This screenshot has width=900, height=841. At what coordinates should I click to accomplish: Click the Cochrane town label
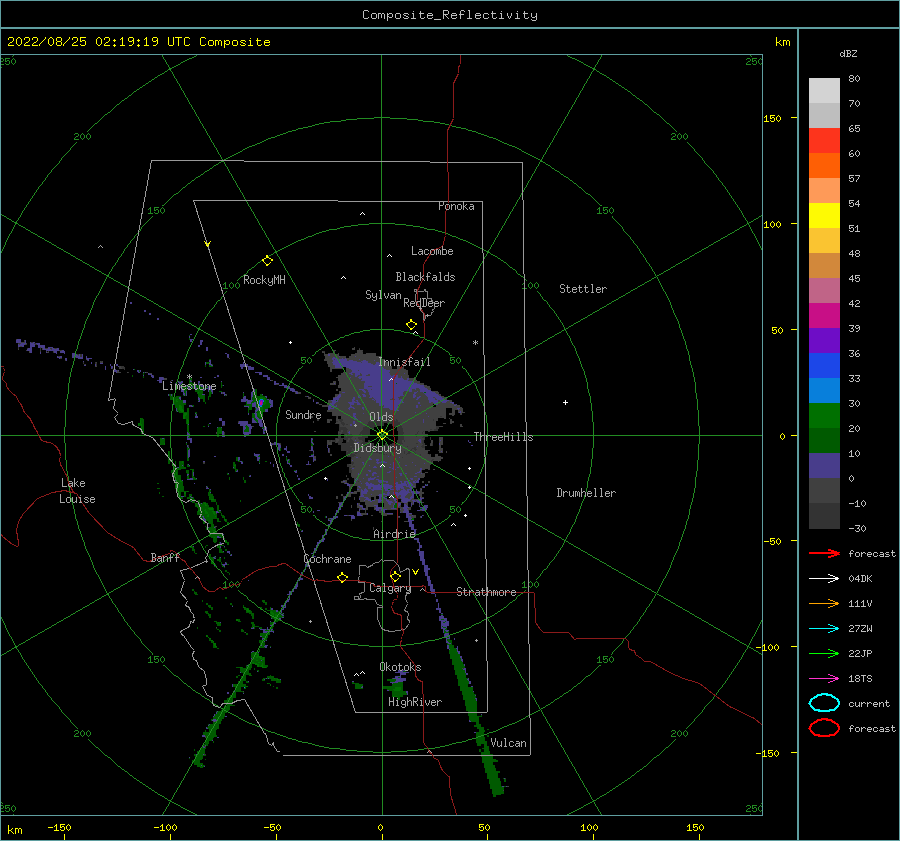pos(327,559)
